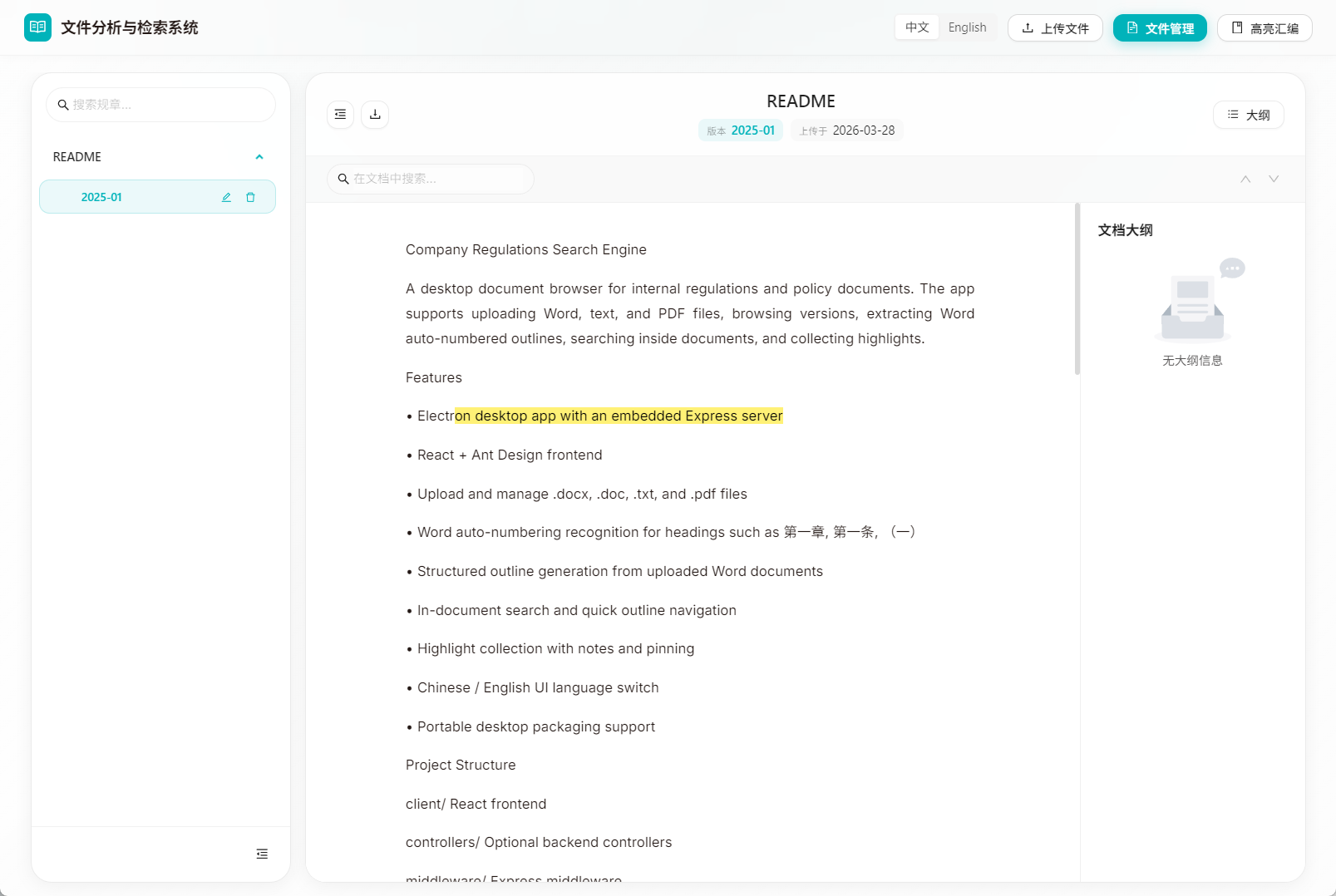Toggle the 大纲 outline panel
The image size is (1336, 896).
point(1248,115)
